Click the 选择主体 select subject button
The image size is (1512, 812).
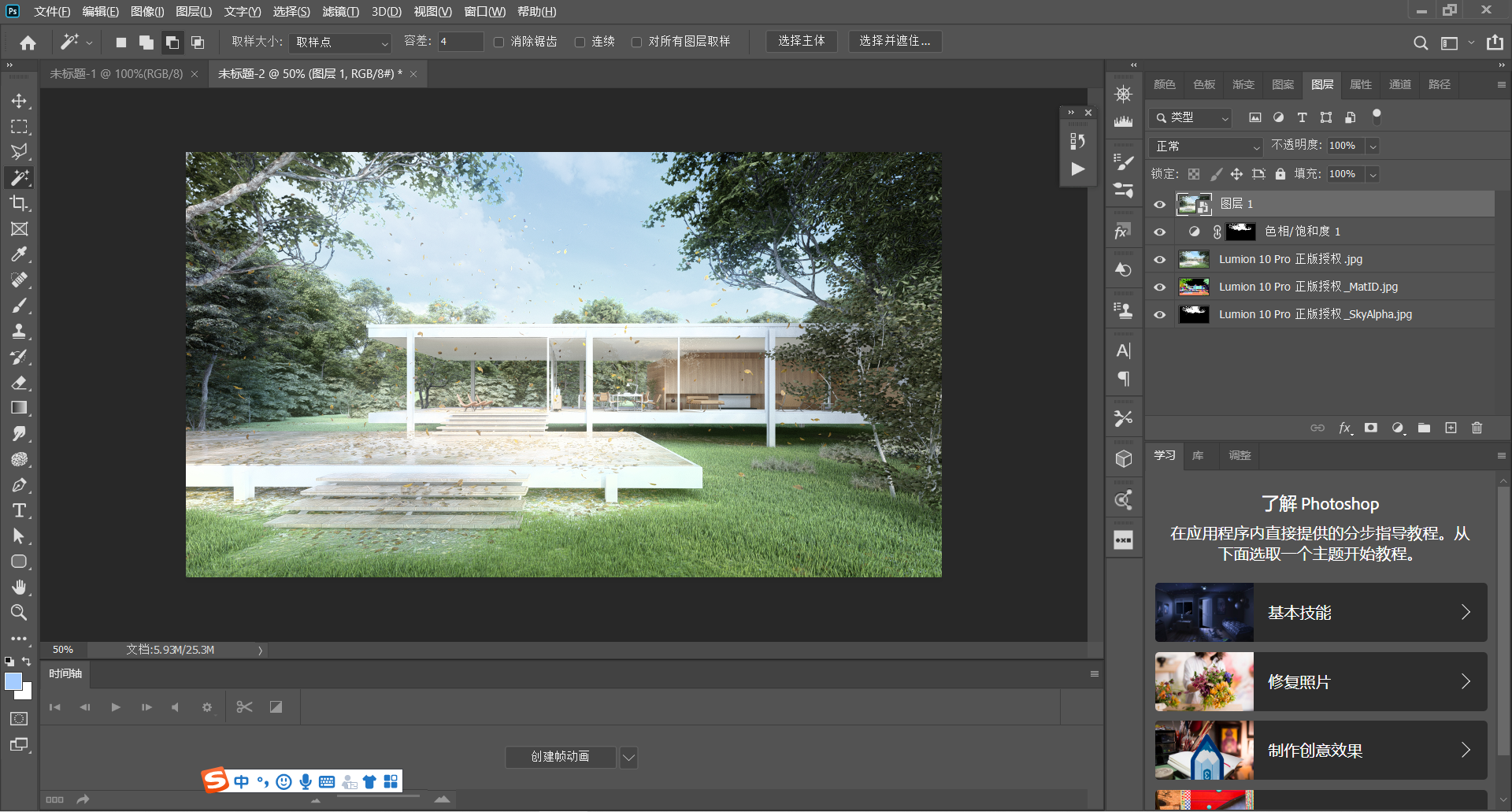coord(801,41)
